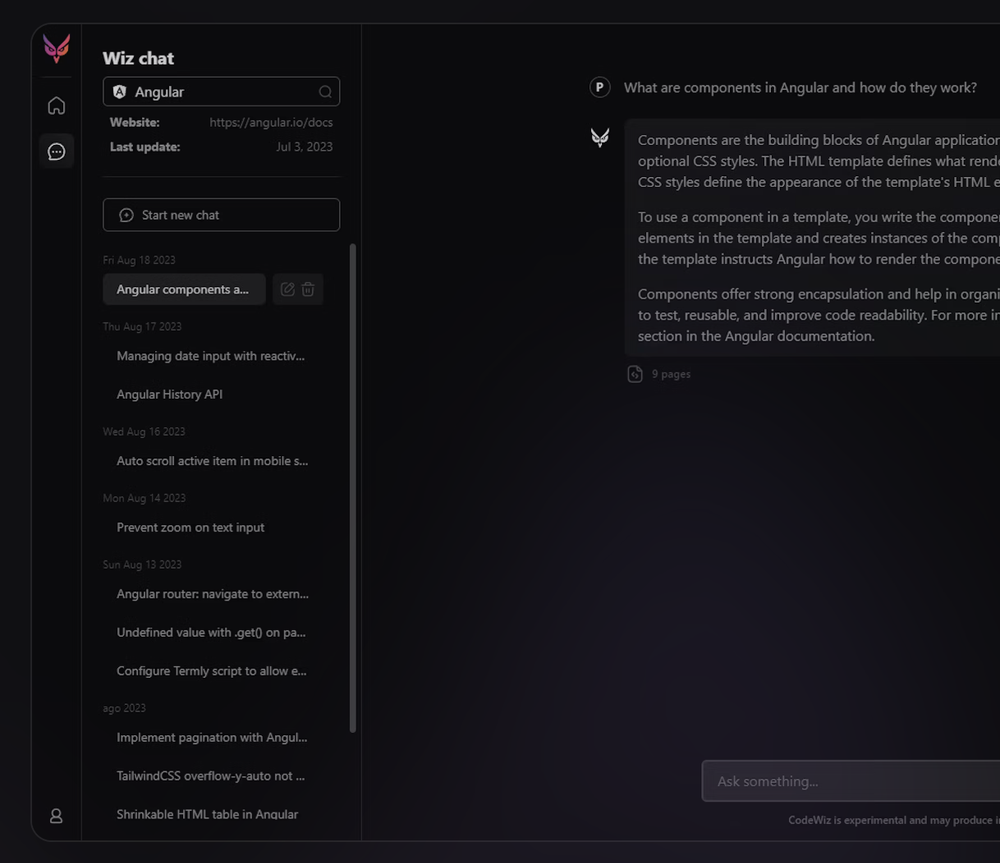
Task: Click the Thu Aug 17 2023 date label
Action: pos(142,327)
